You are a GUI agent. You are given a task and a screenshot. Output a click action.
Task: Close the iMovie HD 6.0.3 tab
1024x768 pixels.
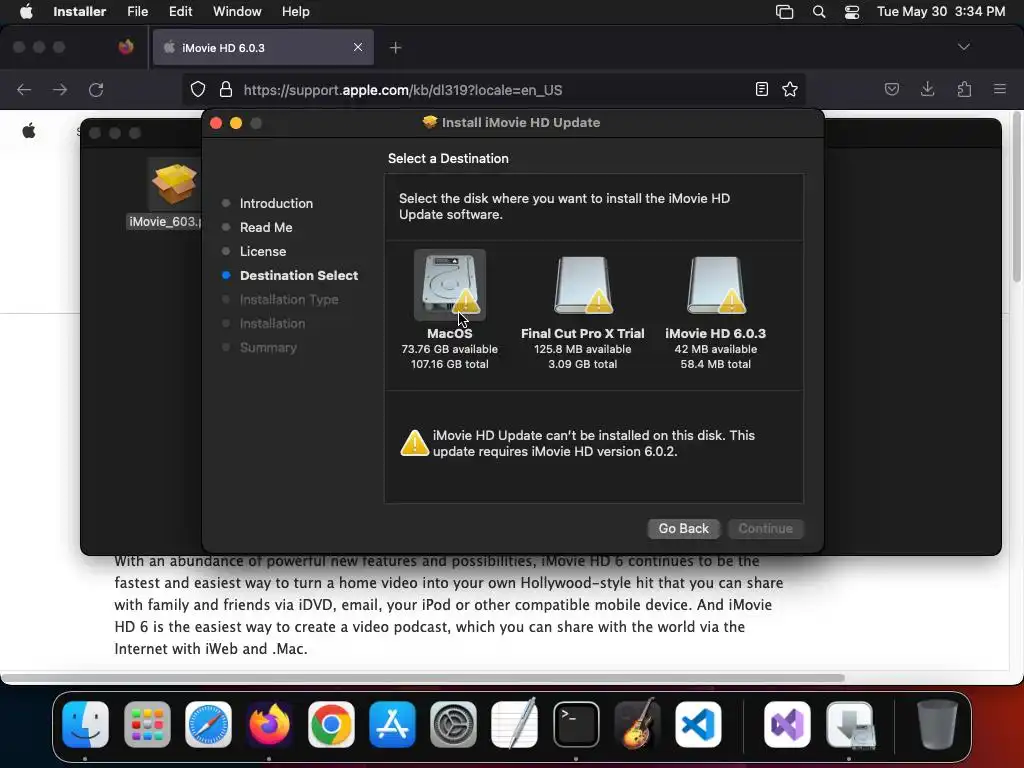pyautogui.click(x=358, y=47)
